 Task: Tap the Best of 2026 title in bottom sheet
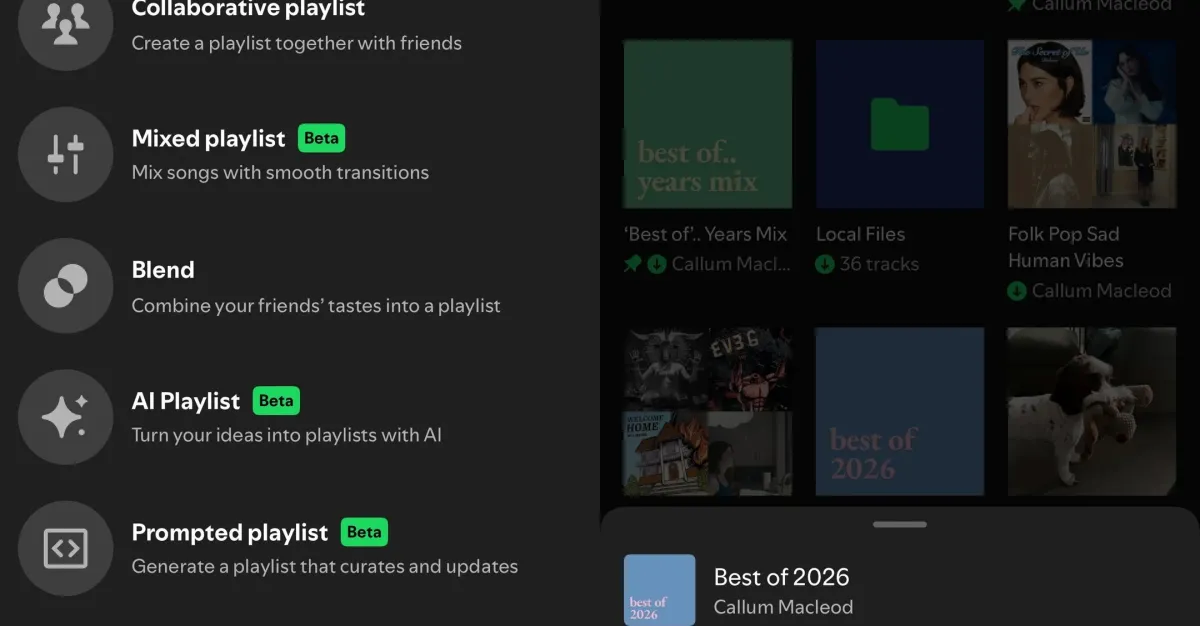point(781,577)
